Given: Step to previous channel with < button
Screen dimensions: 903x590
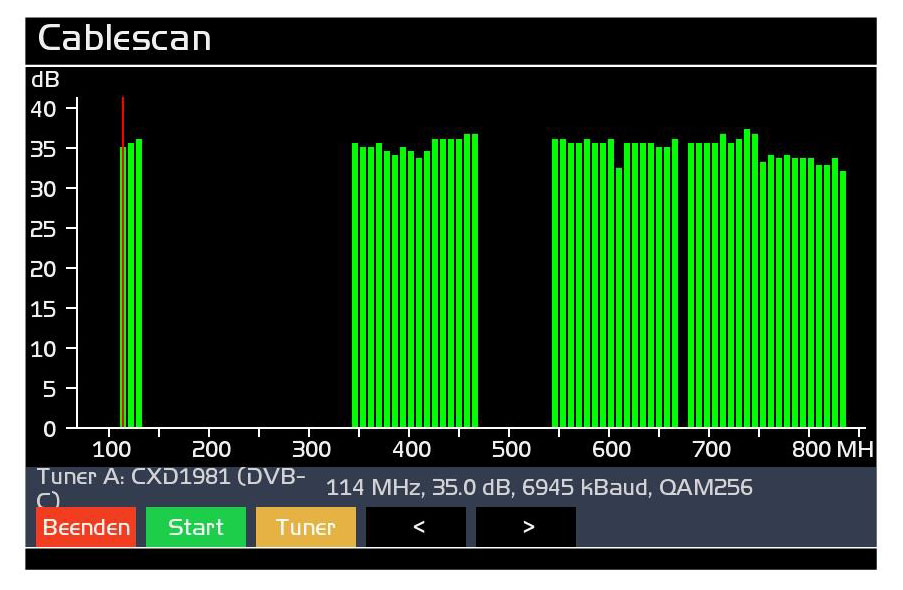Looking at the screenshot, I should click(416, 527).
